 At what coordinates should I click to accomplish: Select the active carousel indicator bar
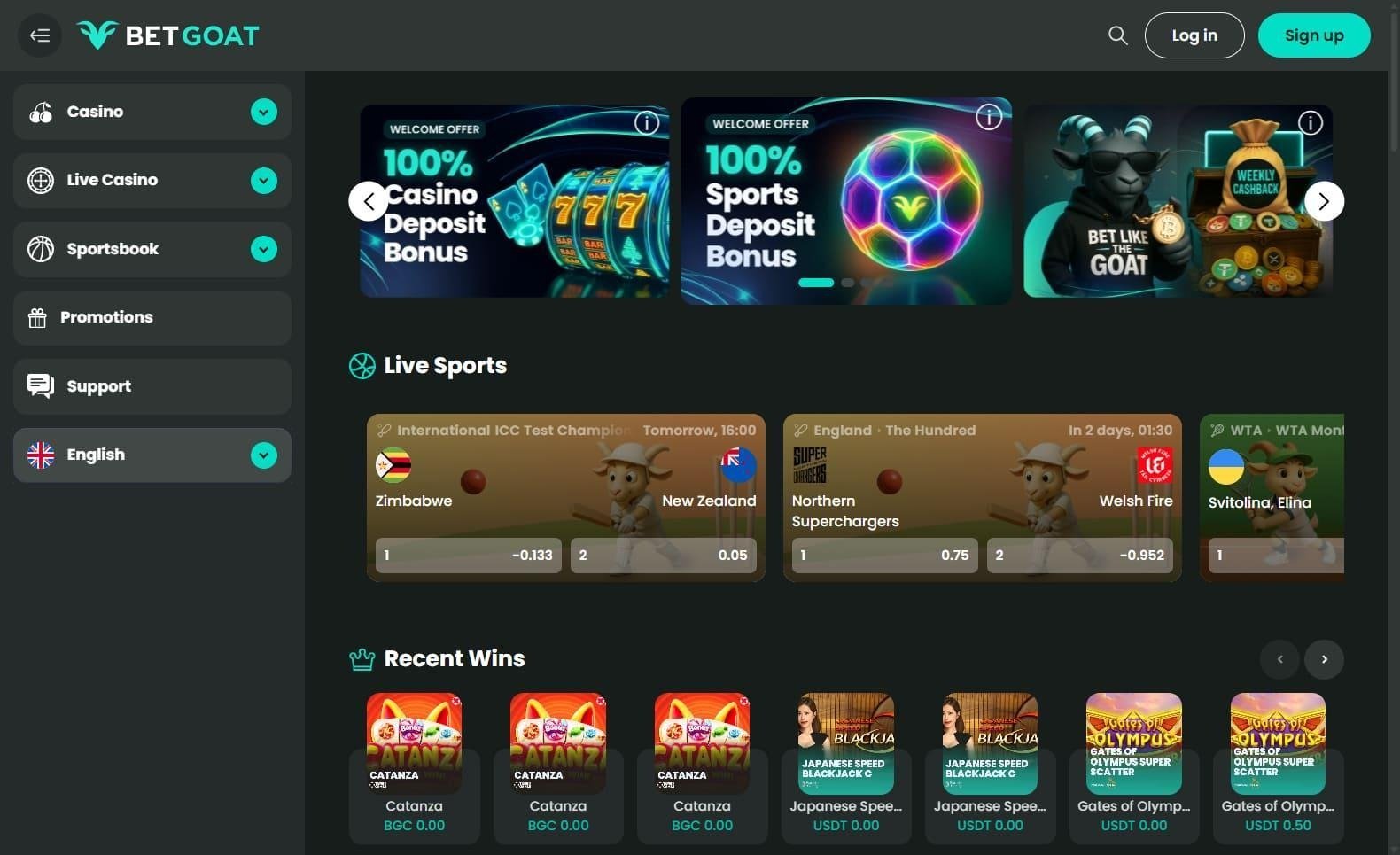(x=816, y=283)
